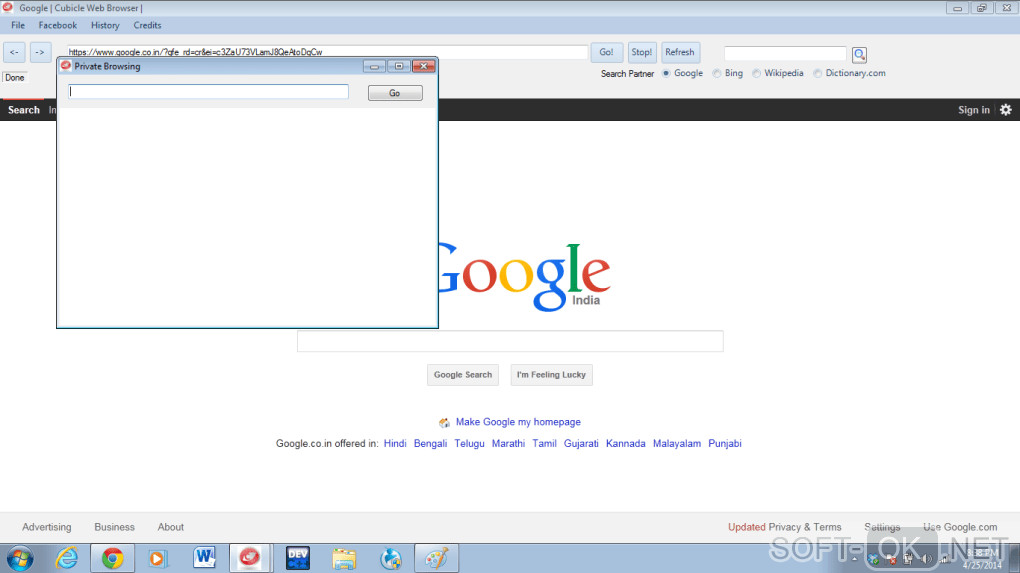Open globe application on taskbar

point(390,558)
